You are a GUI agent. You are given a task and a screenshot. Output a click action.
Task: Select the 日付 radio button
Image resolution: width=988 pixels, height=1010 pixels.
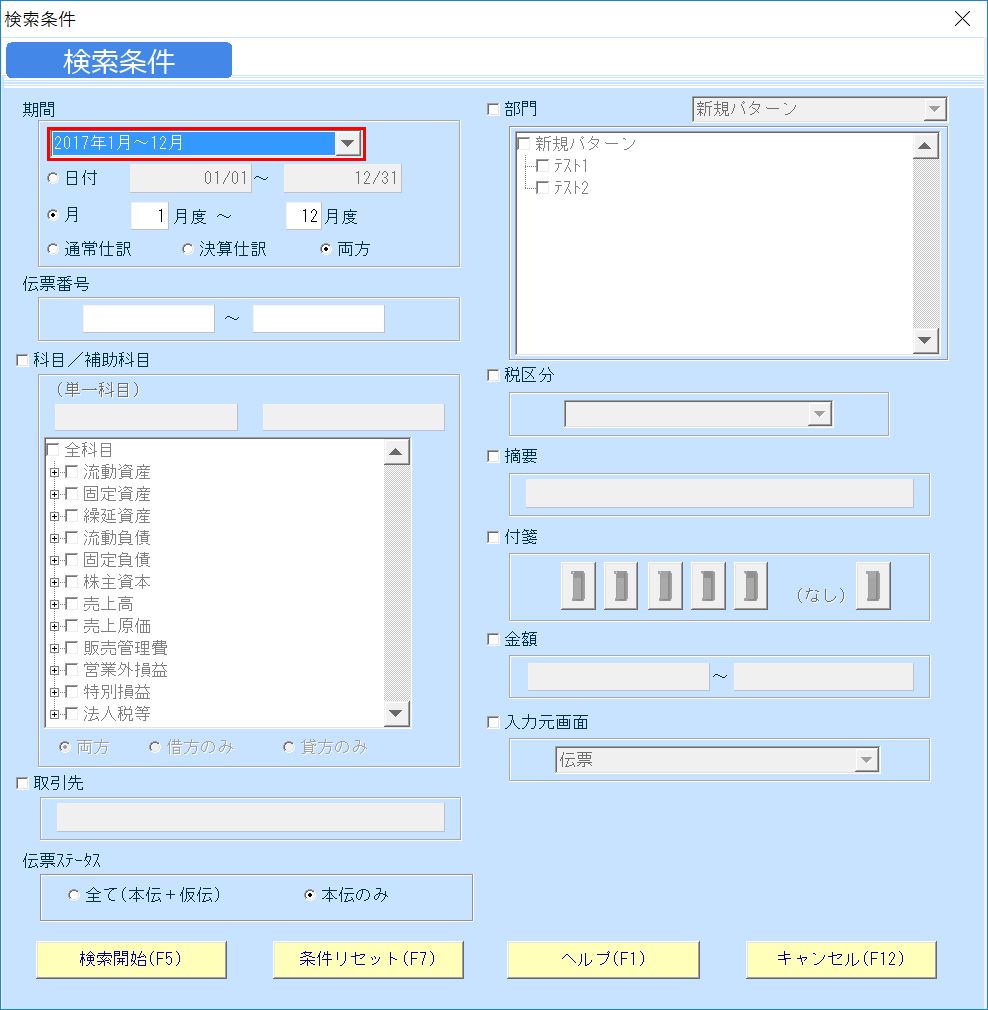[52, 178]
